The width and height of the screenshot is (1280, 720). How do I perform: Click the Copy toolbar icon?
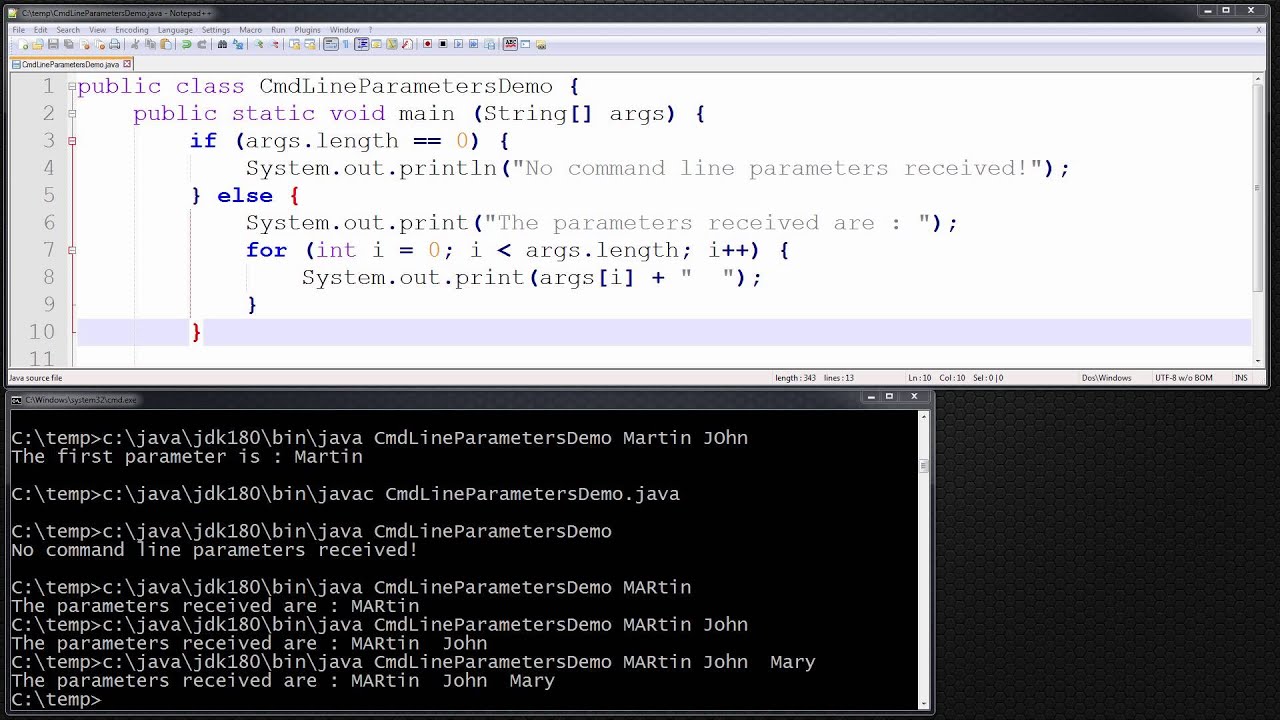pos(150,44)
